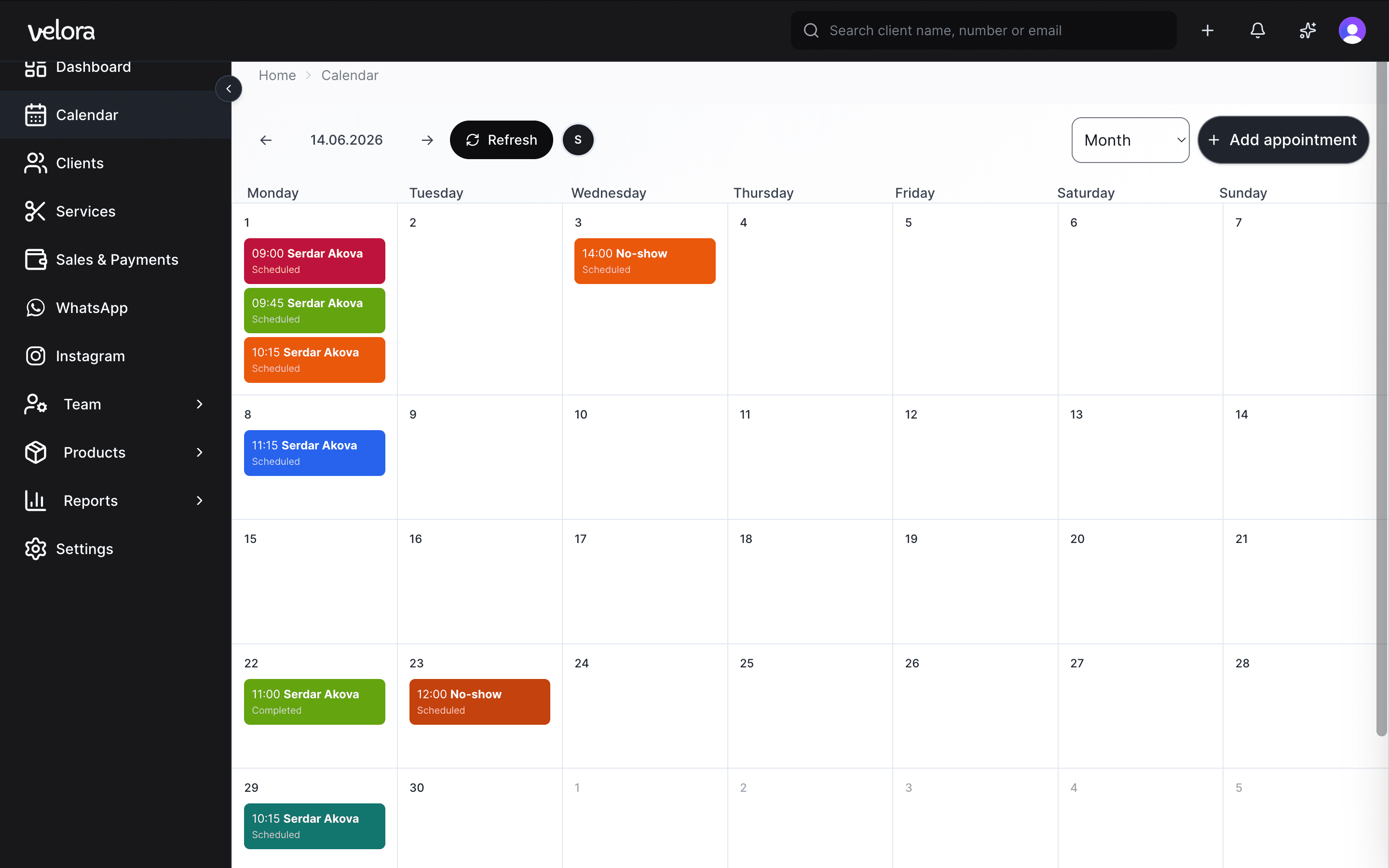The image size is (1389, 868).
Task: Click the Saturday column header
Action: click(1085, 193)
